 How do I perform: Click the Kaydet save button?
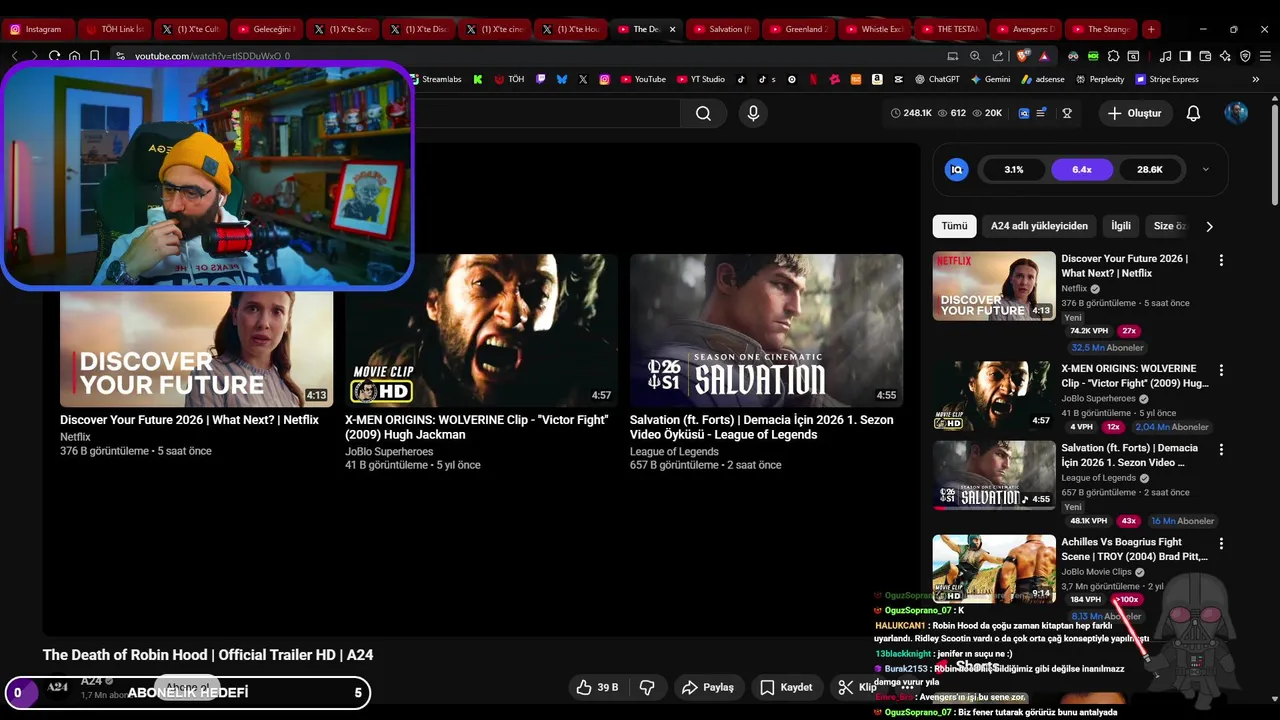point(786,687)
